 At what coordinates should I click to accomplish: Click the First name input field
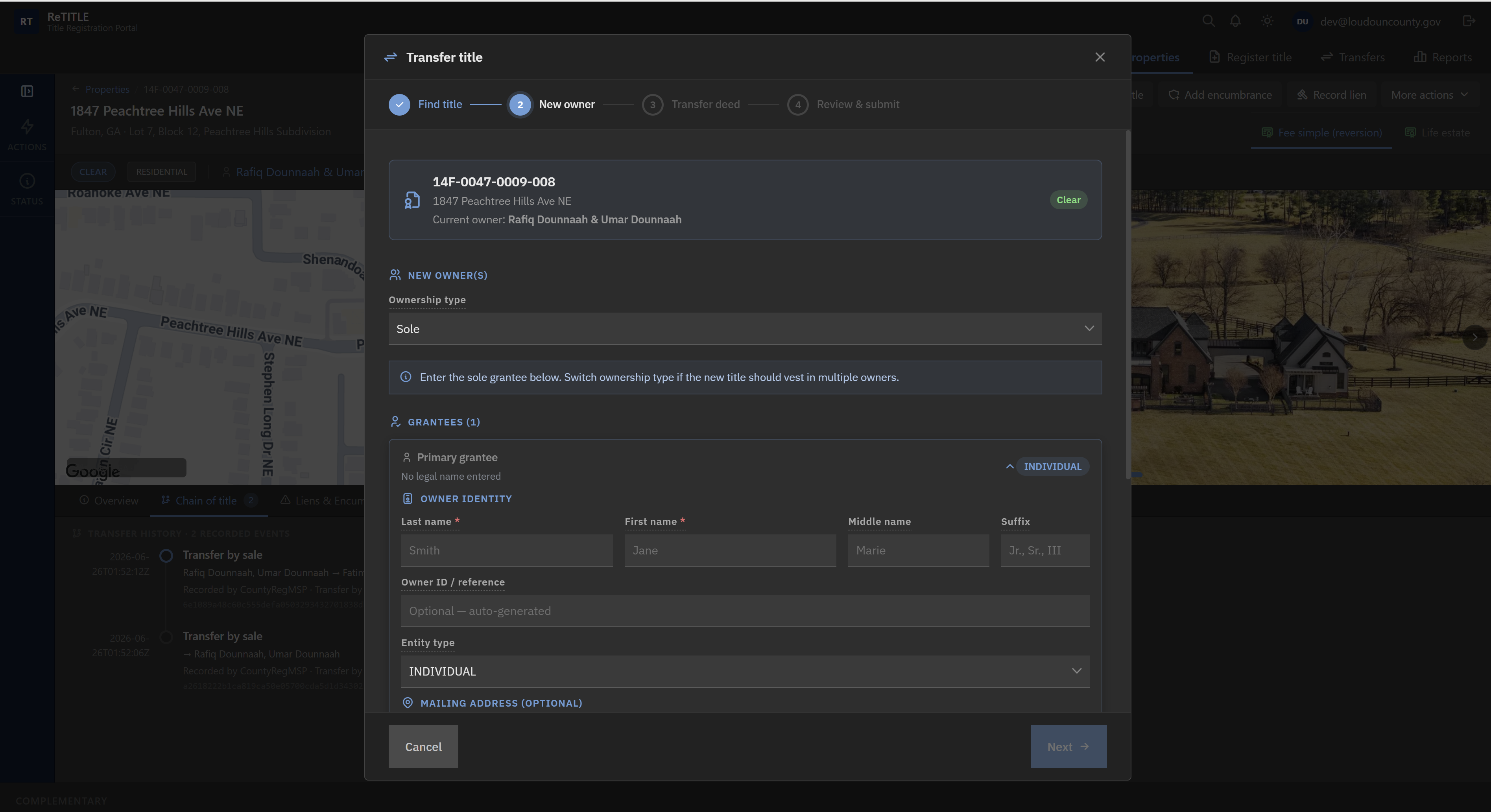(x=730, y=551)
